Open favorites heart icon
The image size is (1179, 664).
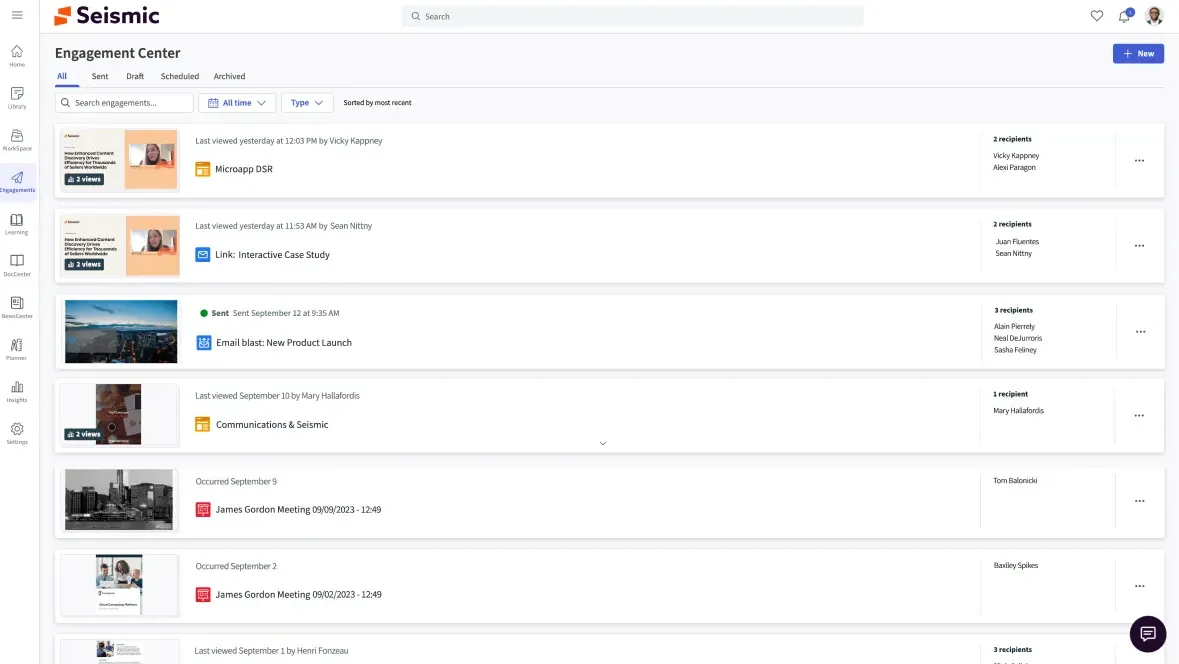coord(1096,16)
